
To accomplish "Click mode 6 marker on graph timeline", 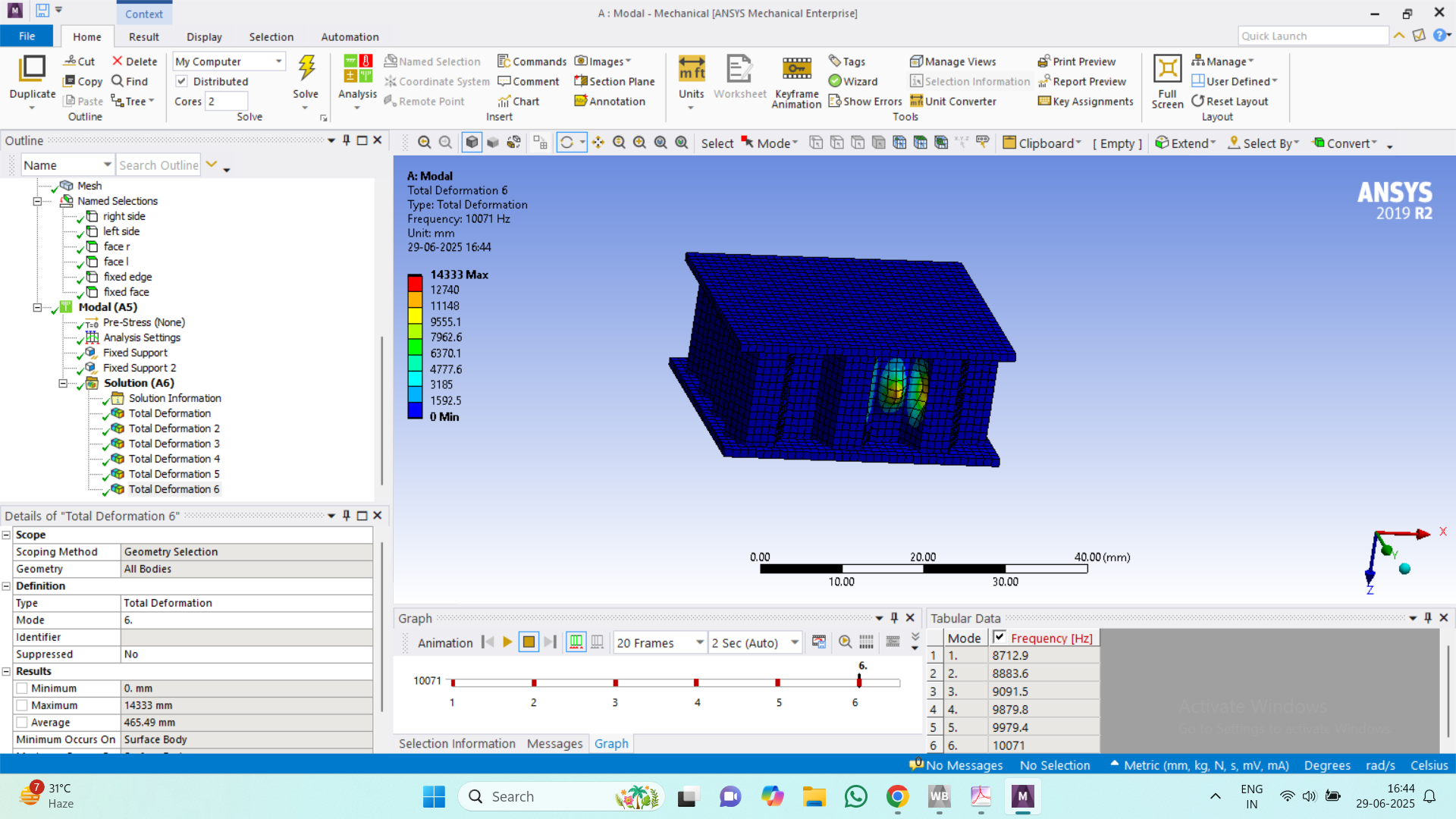I will 858,682.
